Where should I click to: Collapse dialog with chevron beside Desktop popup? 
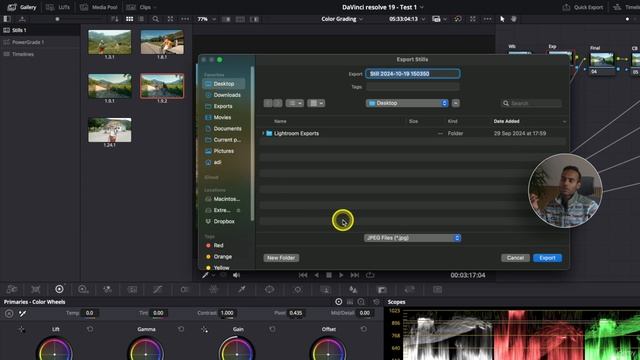(x=456, y=103)
